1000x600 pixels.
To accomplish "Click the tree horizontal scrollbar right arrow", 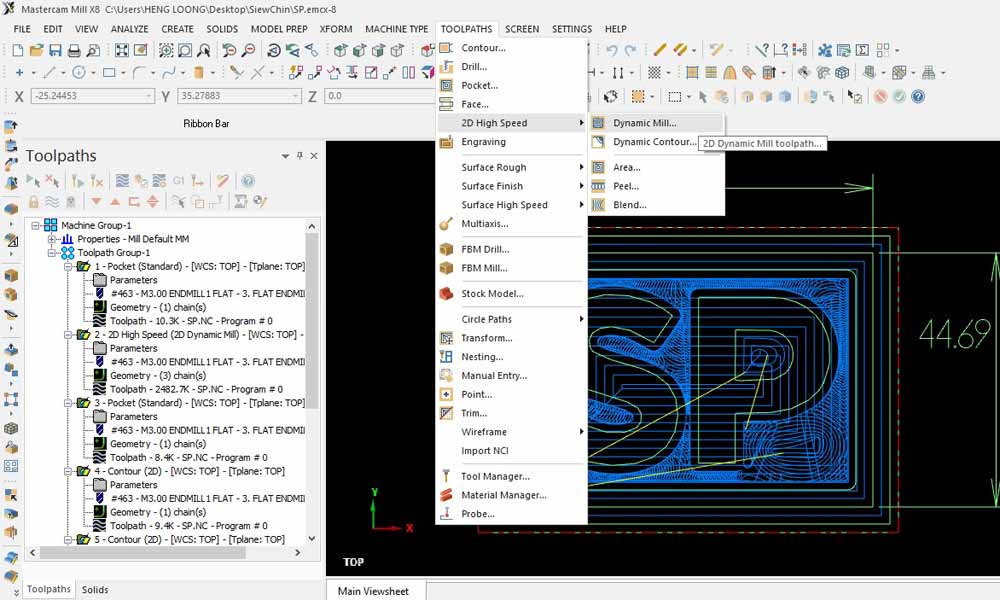I will click(x=297, y=553).
